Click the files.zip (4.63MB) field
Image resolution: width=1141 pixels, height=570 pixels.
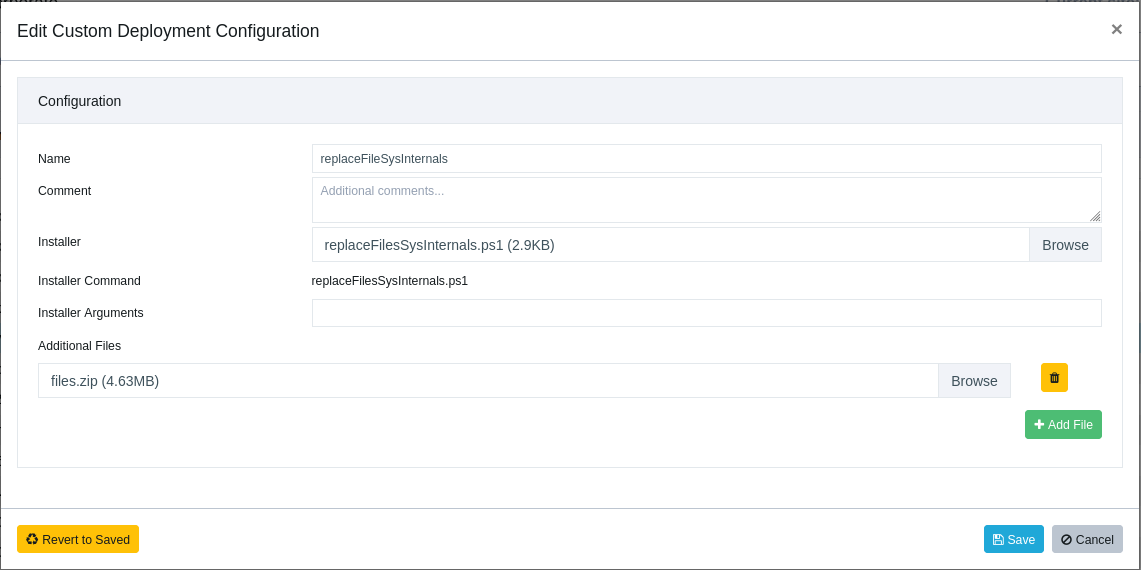coord(488,381)
